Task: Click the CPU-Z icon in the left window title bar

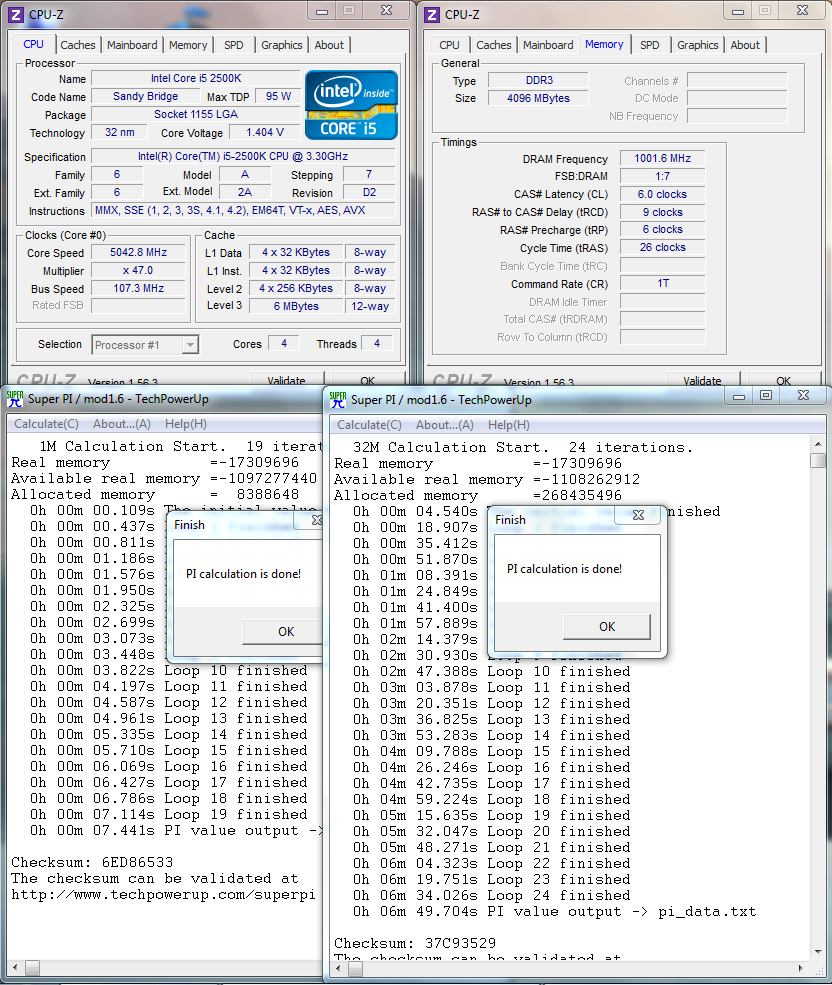Action: coord(16,14)
